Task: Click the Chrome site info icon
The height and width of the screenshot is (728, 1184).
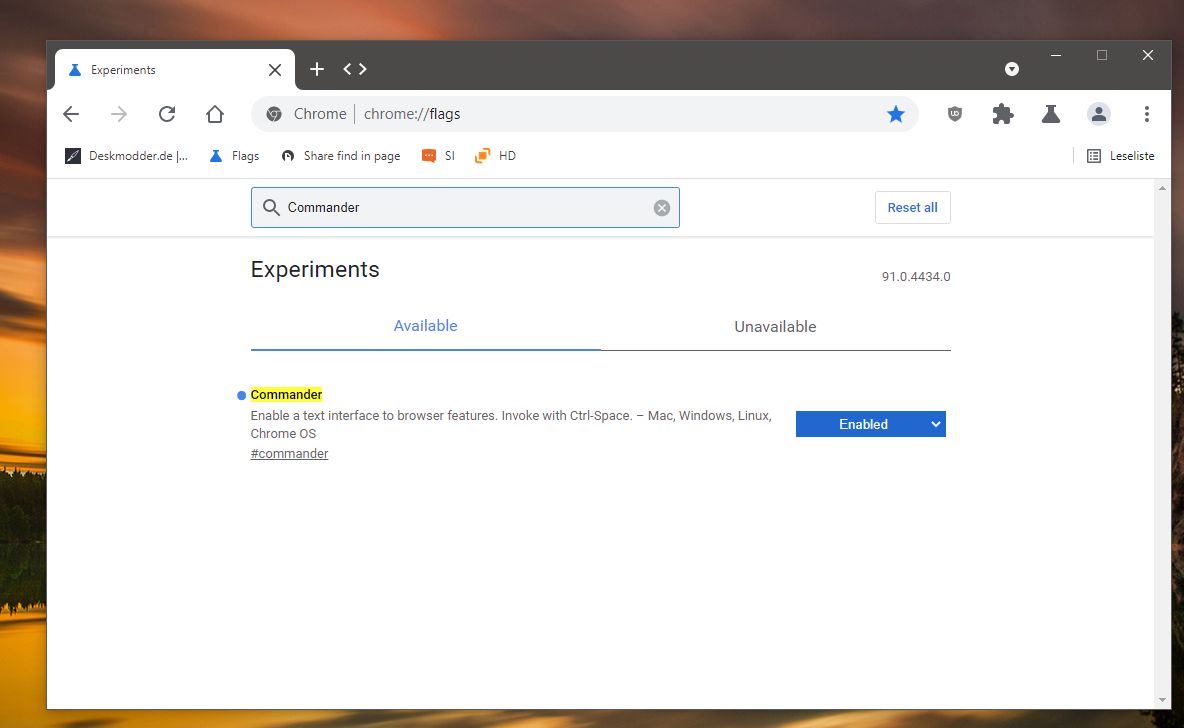Action: (x=274, y=114)
